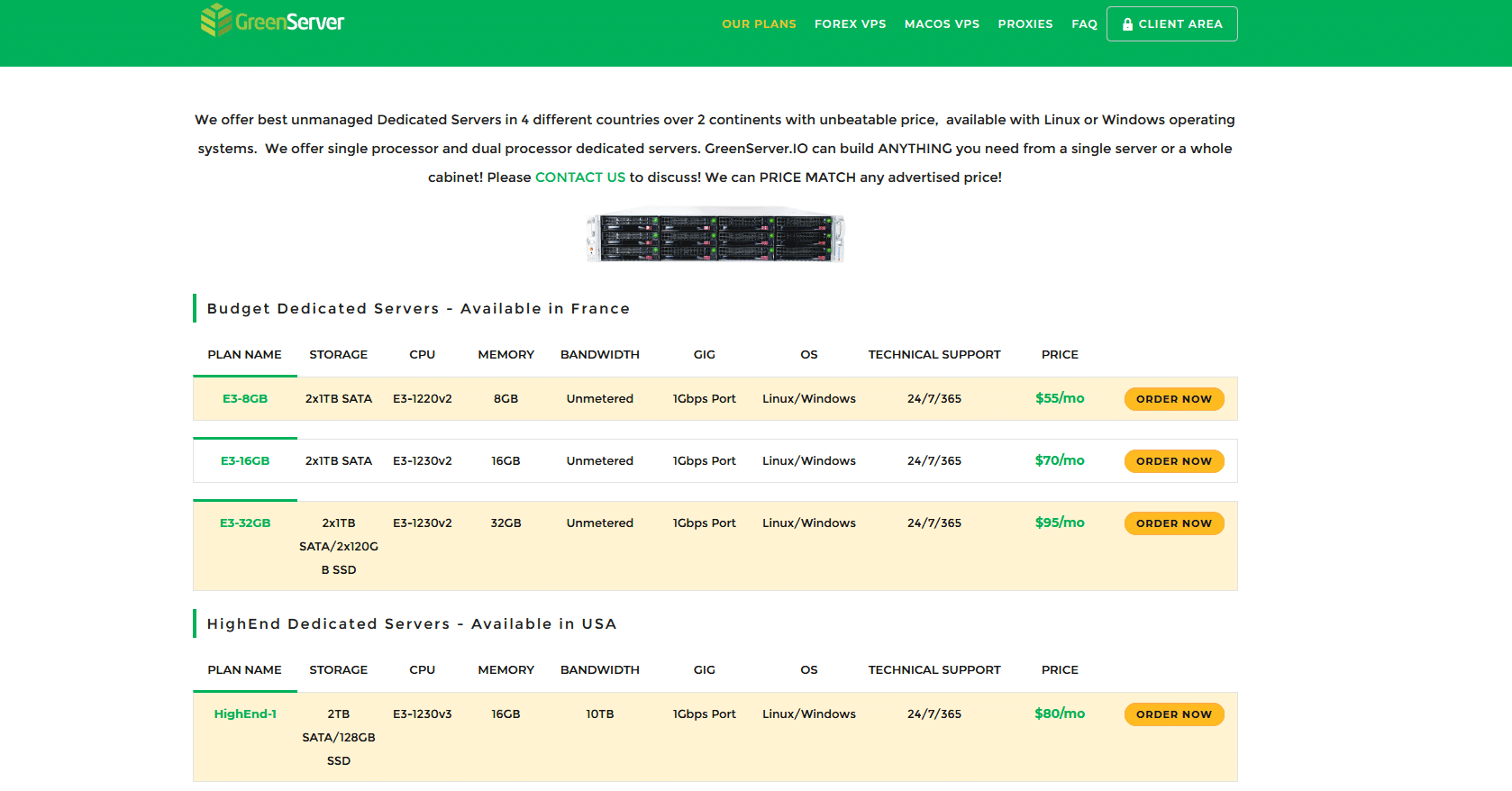The width and height of the screenshot is (1512, 791).
Task: Open the FAQ menu item
Action: [x=1084, y=24]
